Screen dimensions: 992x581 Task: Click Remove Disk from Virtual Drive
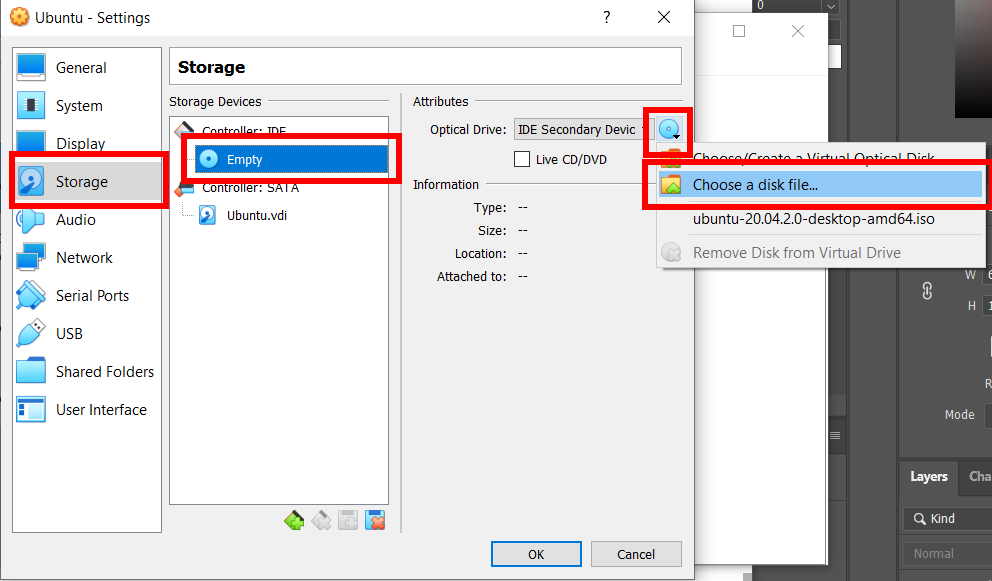pos(820,253)
